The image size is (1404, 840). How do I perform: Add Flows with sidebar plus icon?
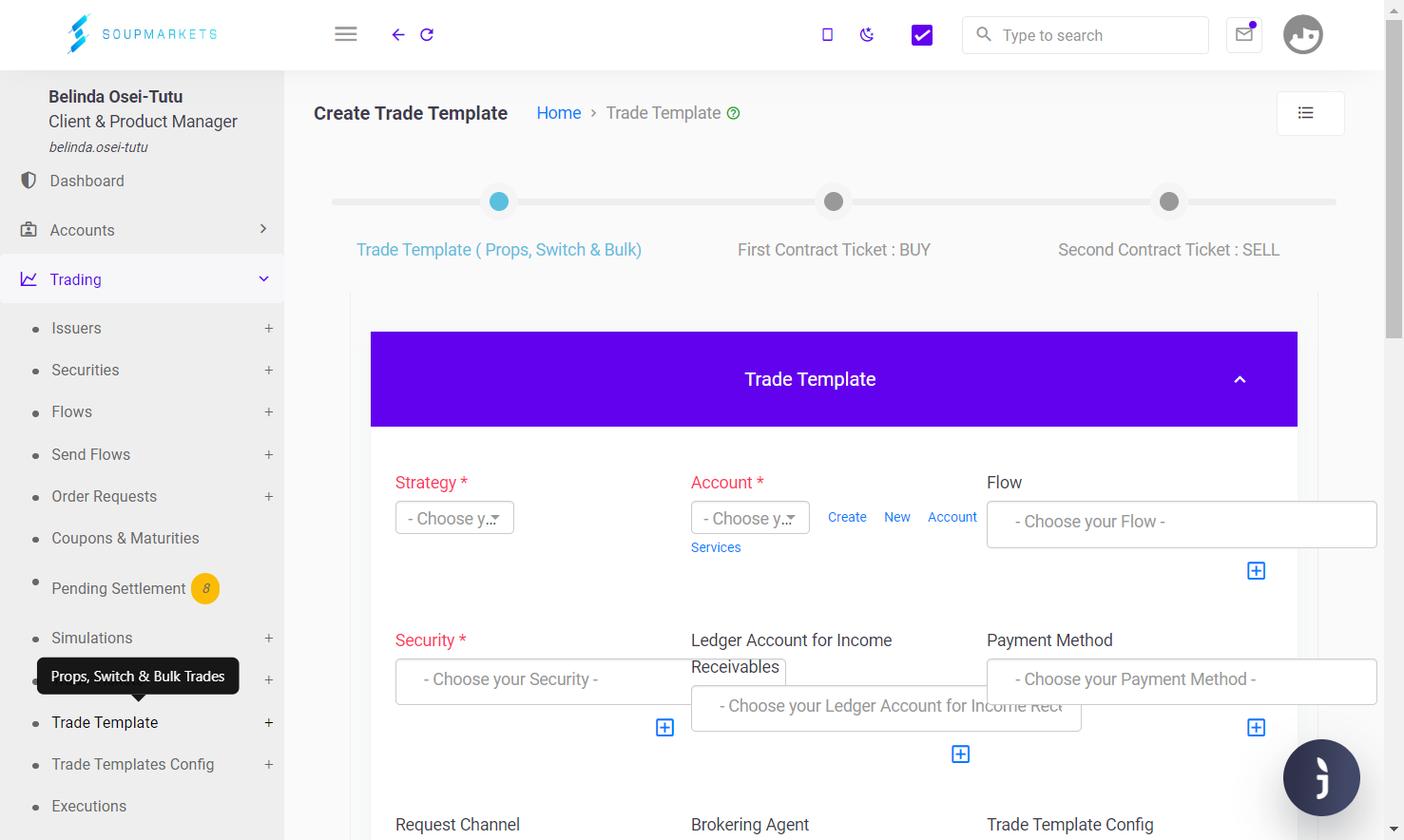tap(269, 411)
